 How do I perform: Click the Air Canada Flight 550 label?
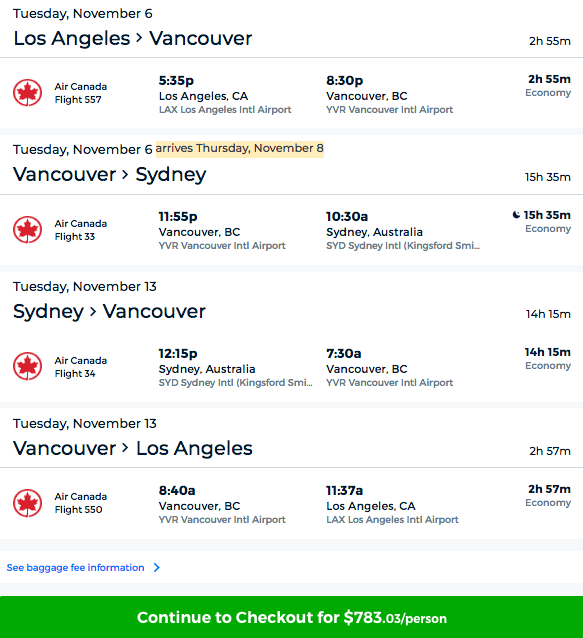81,503
